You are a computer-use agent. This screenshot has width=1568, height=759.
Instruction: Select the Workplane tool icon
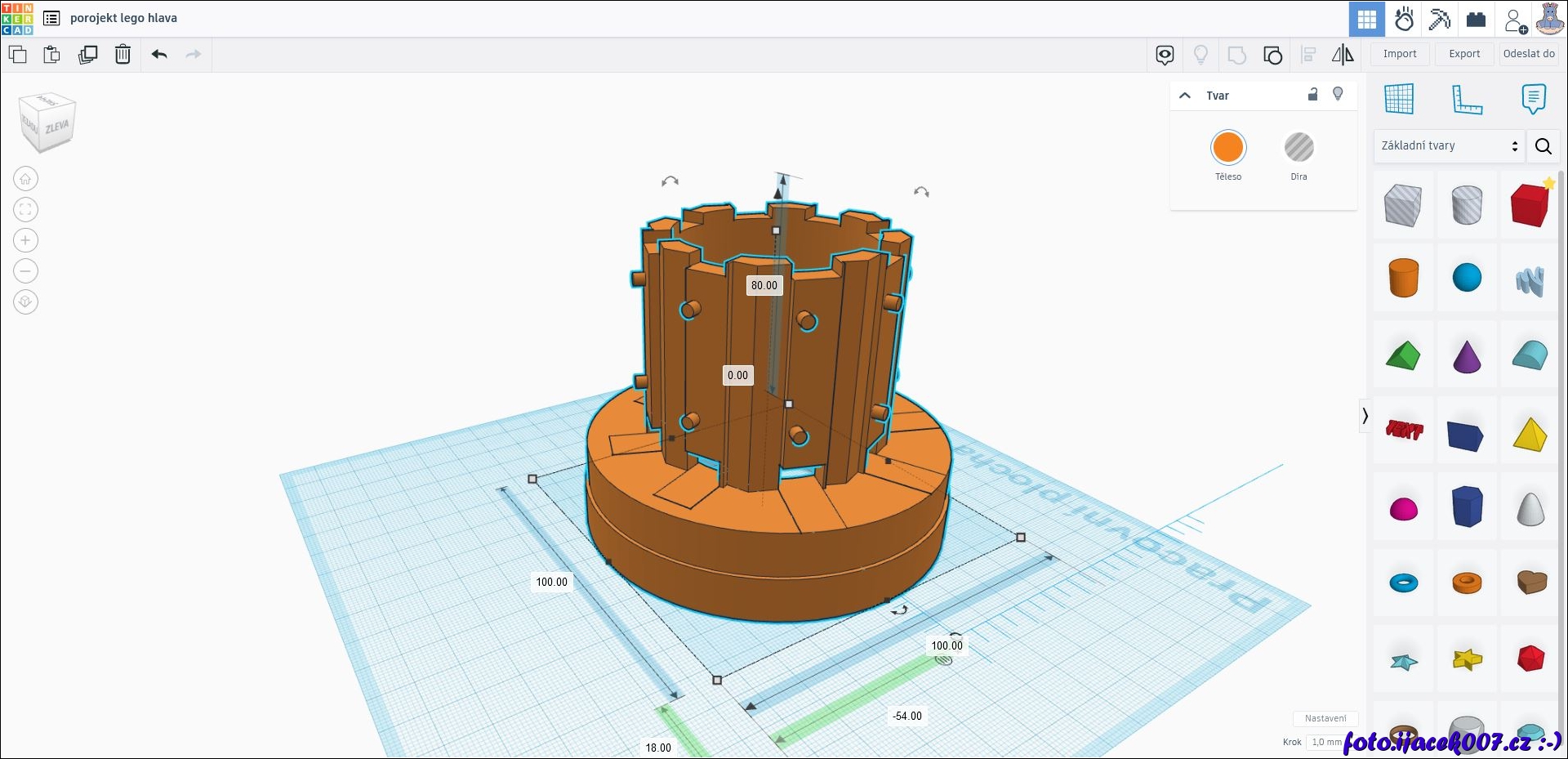click(x=1399, y=100)
